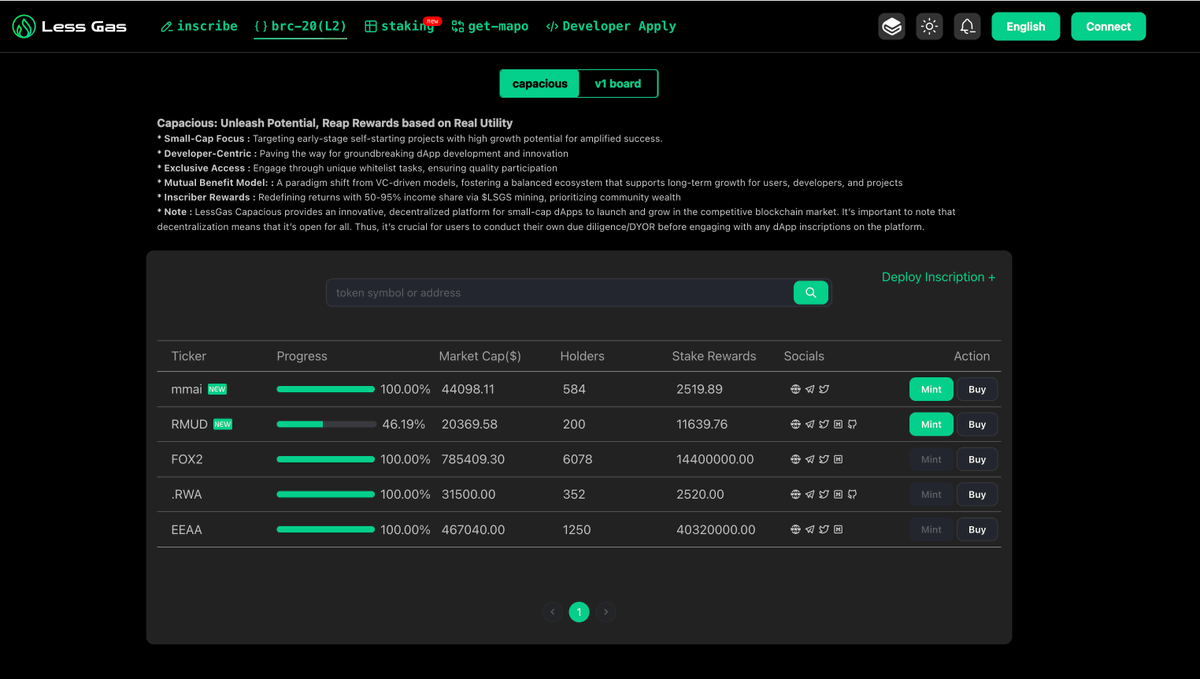Buy the FOX2 token

click(977, 459)
